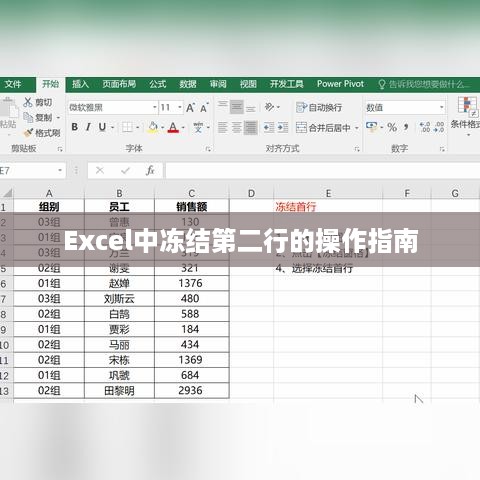Click the Orientation (text angle) icon
Image resolution: width=480 pixels, height=480 pixels.
[x=269, y=107]
